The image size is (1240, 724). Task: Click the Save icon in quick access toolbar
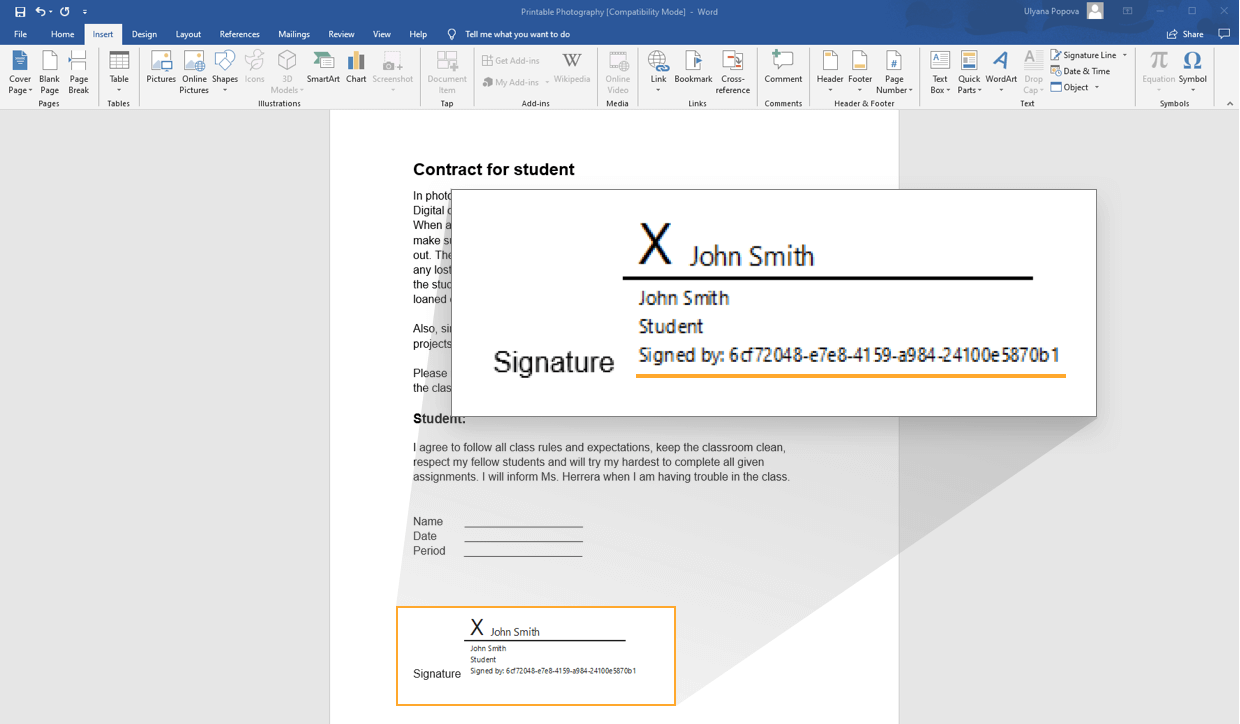pyautogui.click(x=19, y=12)
